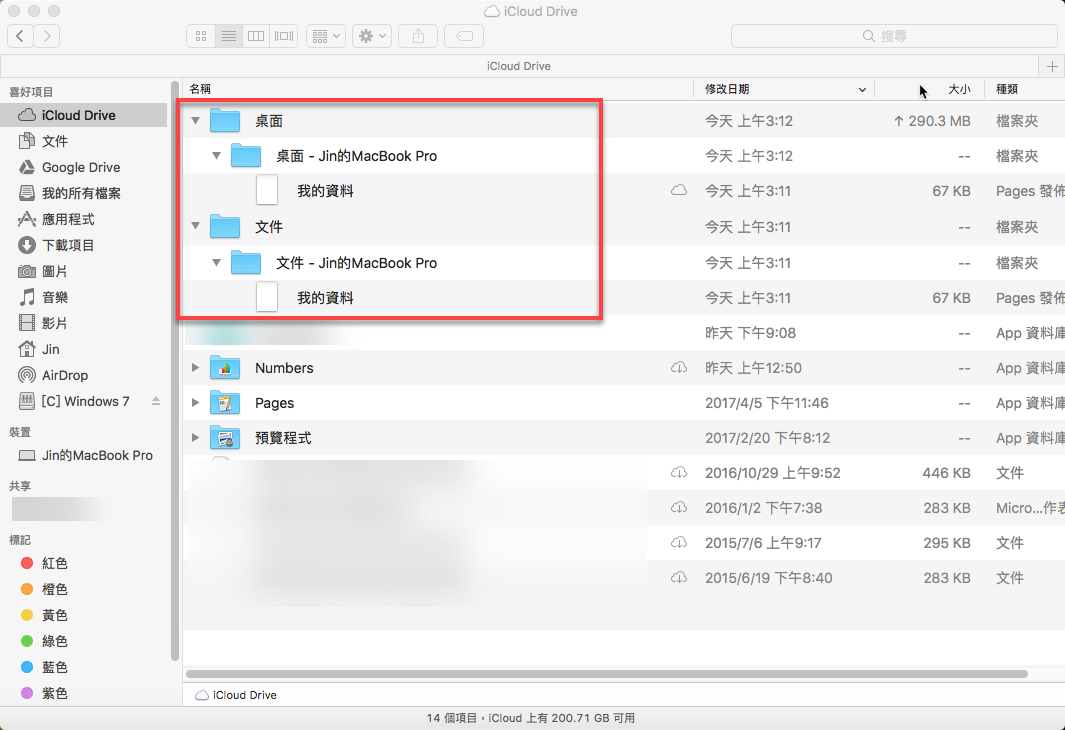Viewport: 1065px width, 730px height.
Task: Expand the 預覽程式 folder
Action: [x=196, y=438]
